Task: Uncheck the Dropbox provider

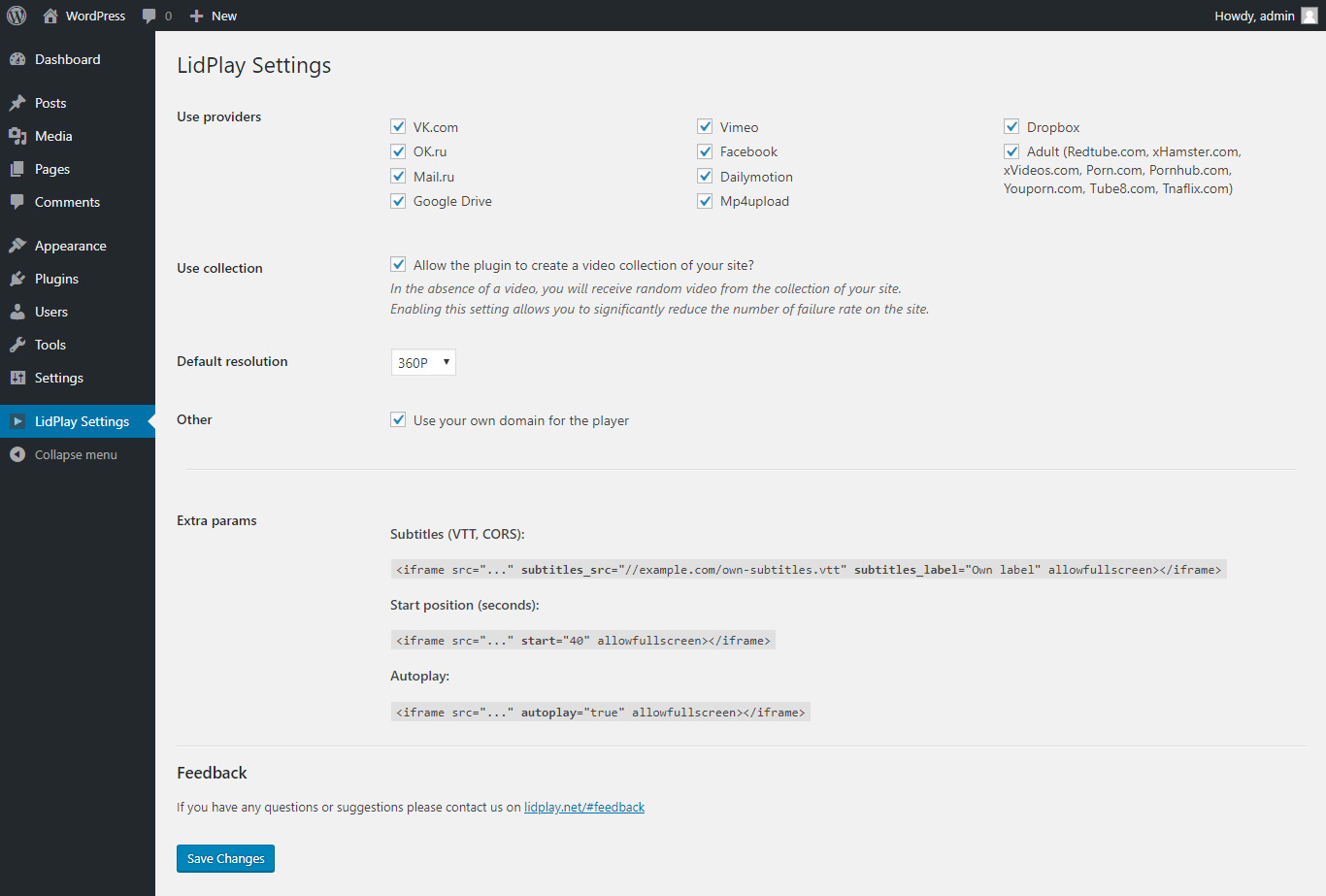Action: click(x=1011, y=126)
